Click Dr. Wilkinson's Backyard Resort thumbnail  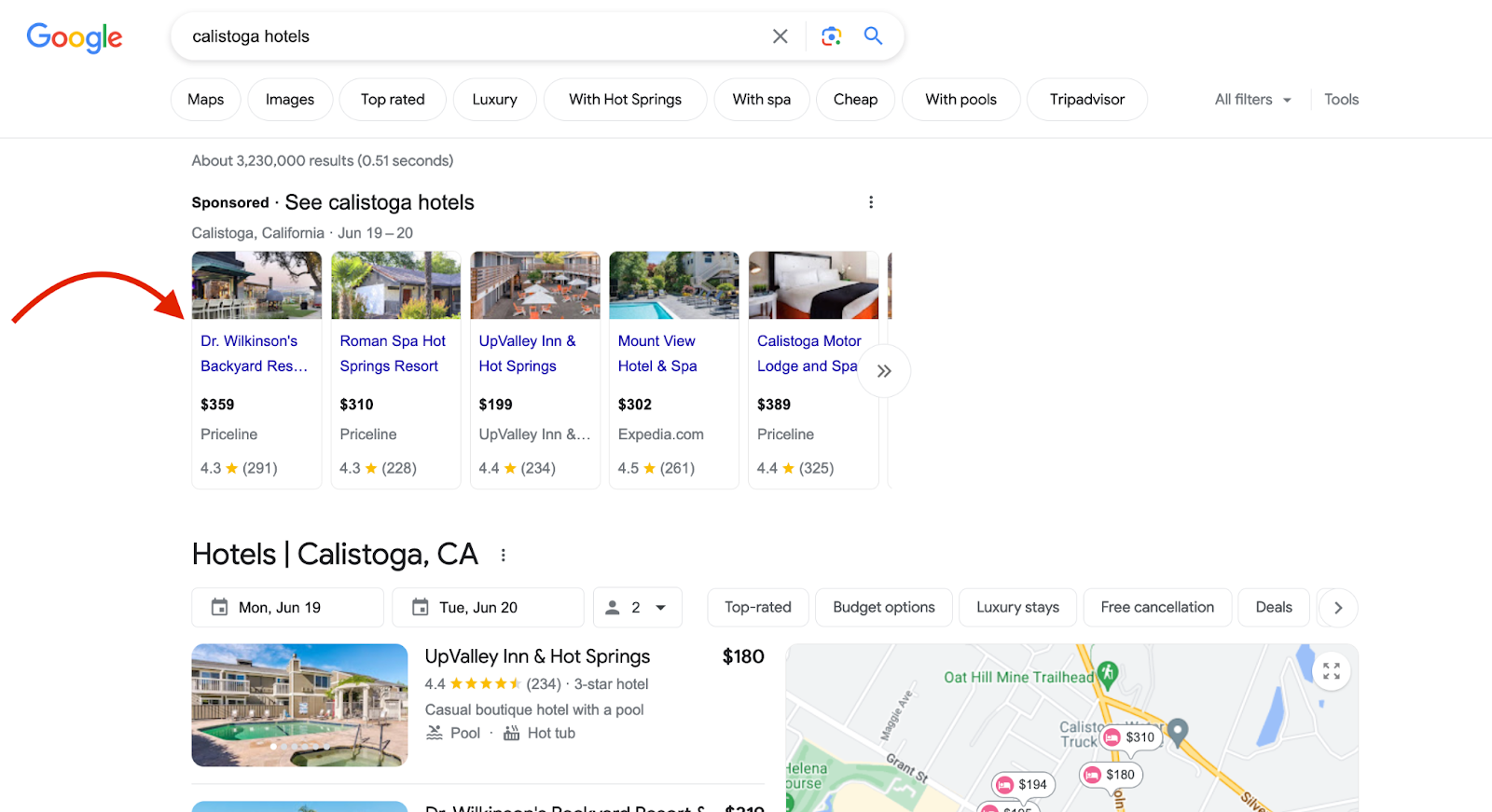256,285
